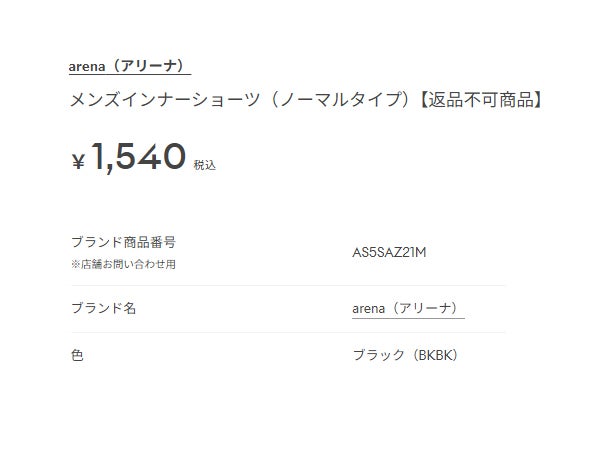
Task: Click the 1,540 price figure
Action: pos(138,156)
